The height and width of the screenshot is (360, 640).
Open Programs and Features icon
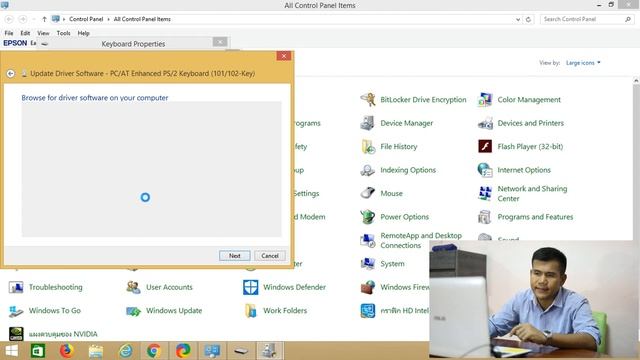pos(485,217)
